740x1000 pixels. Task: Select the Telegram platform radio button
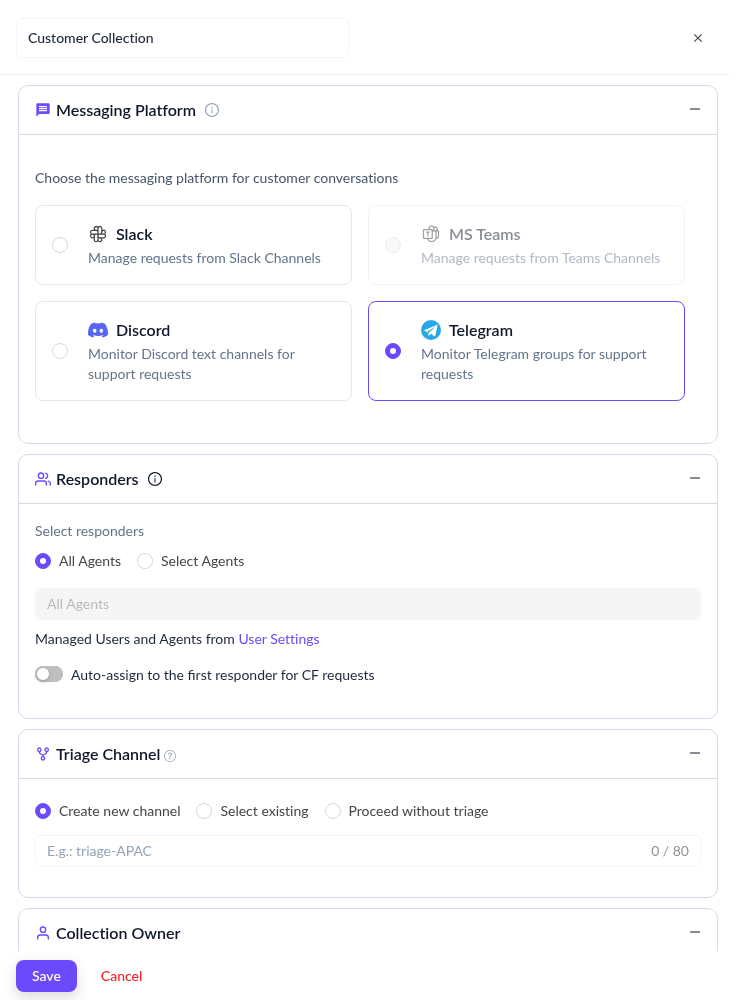point(393,351)
